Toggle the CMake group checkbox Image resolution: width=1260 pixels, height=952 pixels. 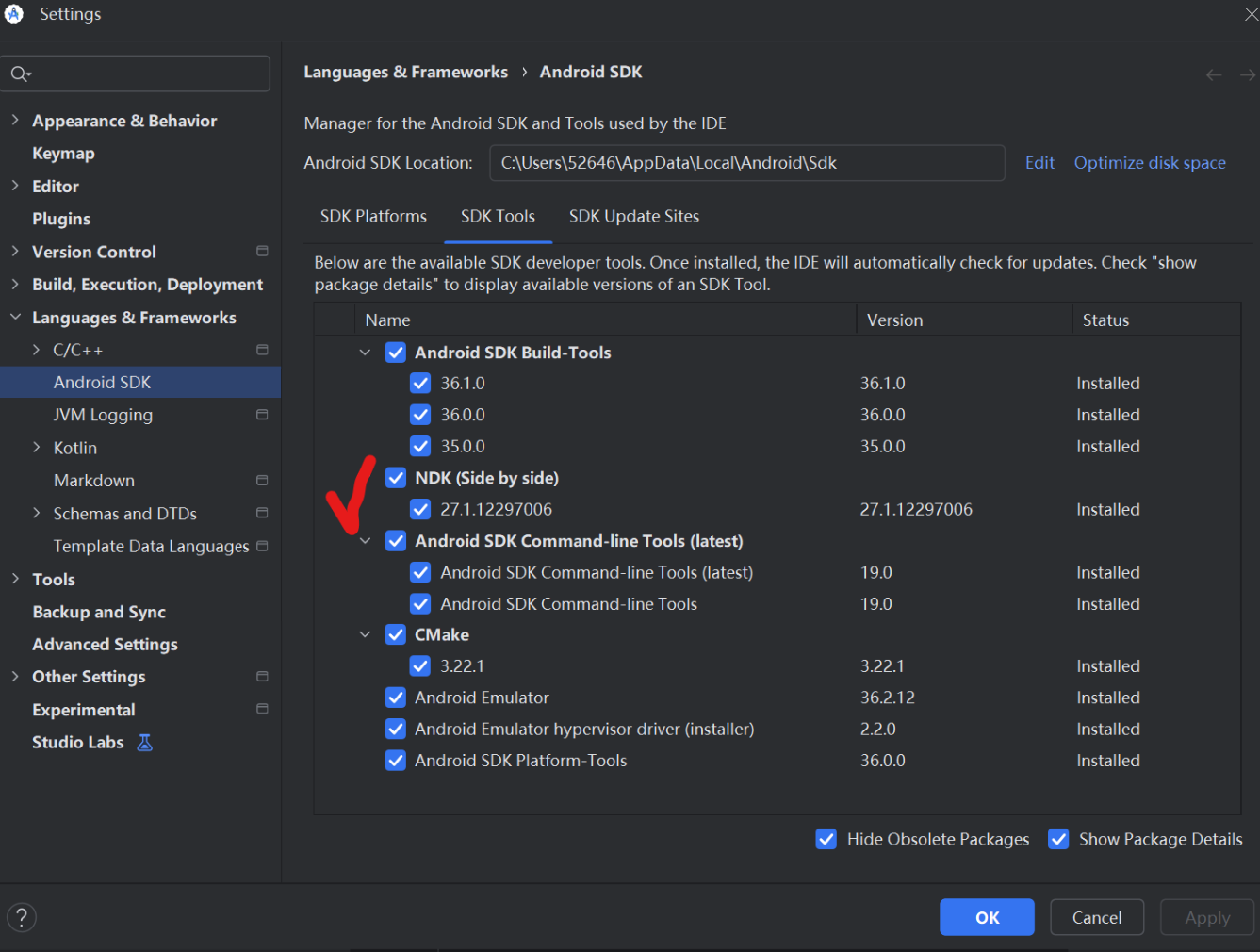[396, 634]
